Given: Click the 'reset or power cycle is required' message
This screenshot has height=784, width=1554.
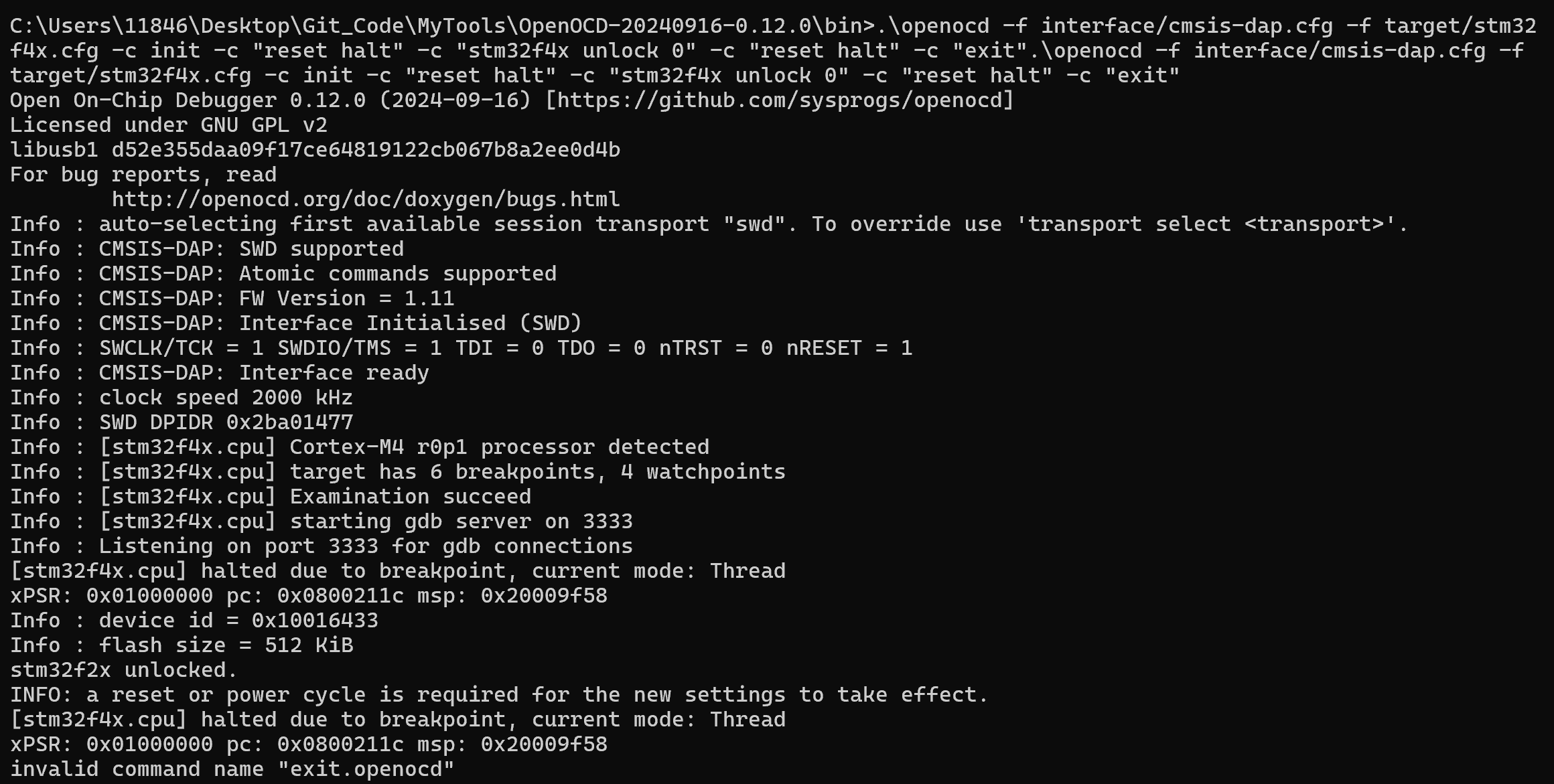Looking at the screenshot, I should pyautogui.click(x=499, y=695).
